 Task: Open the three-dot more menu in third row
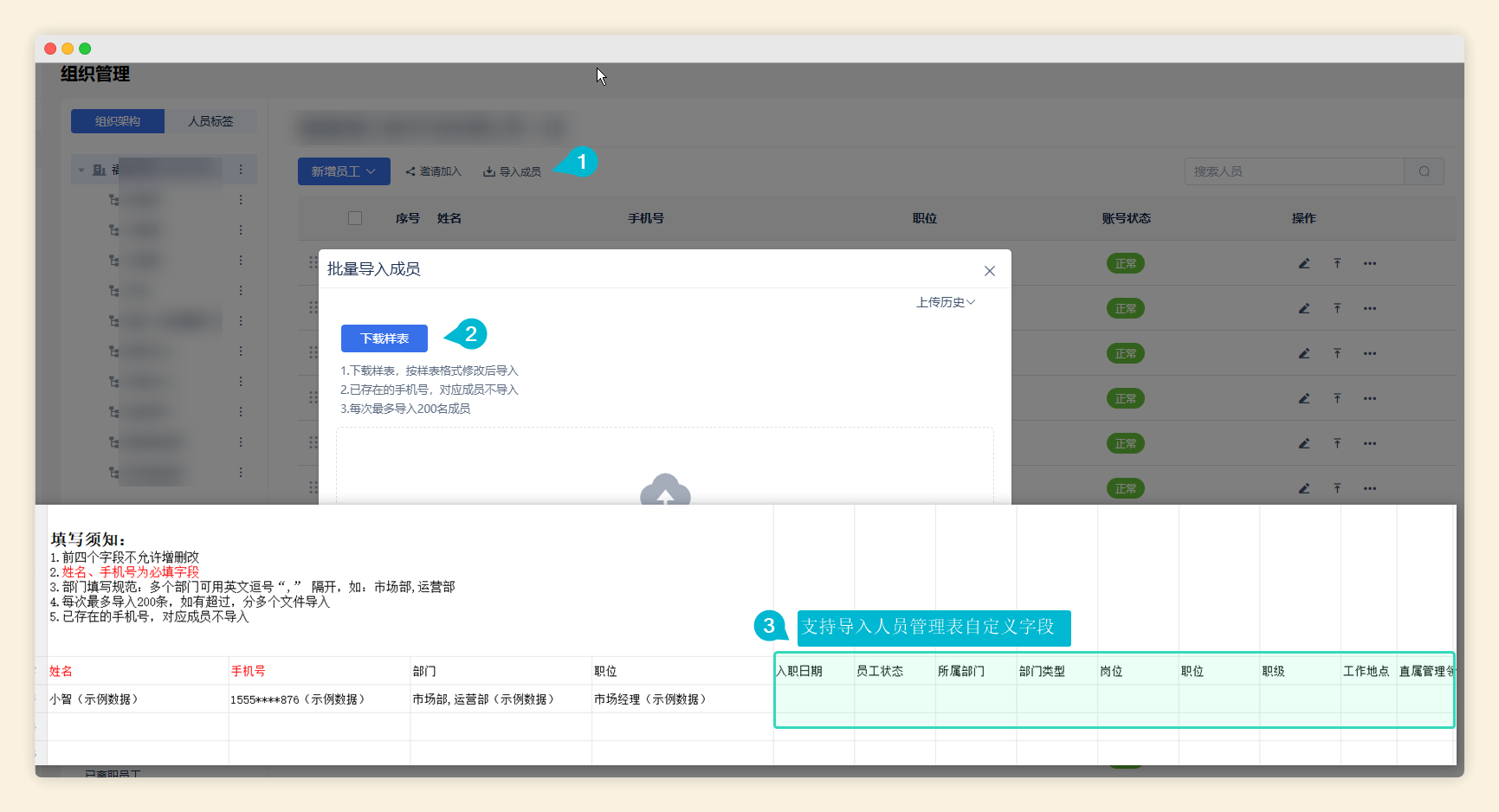1369,353
